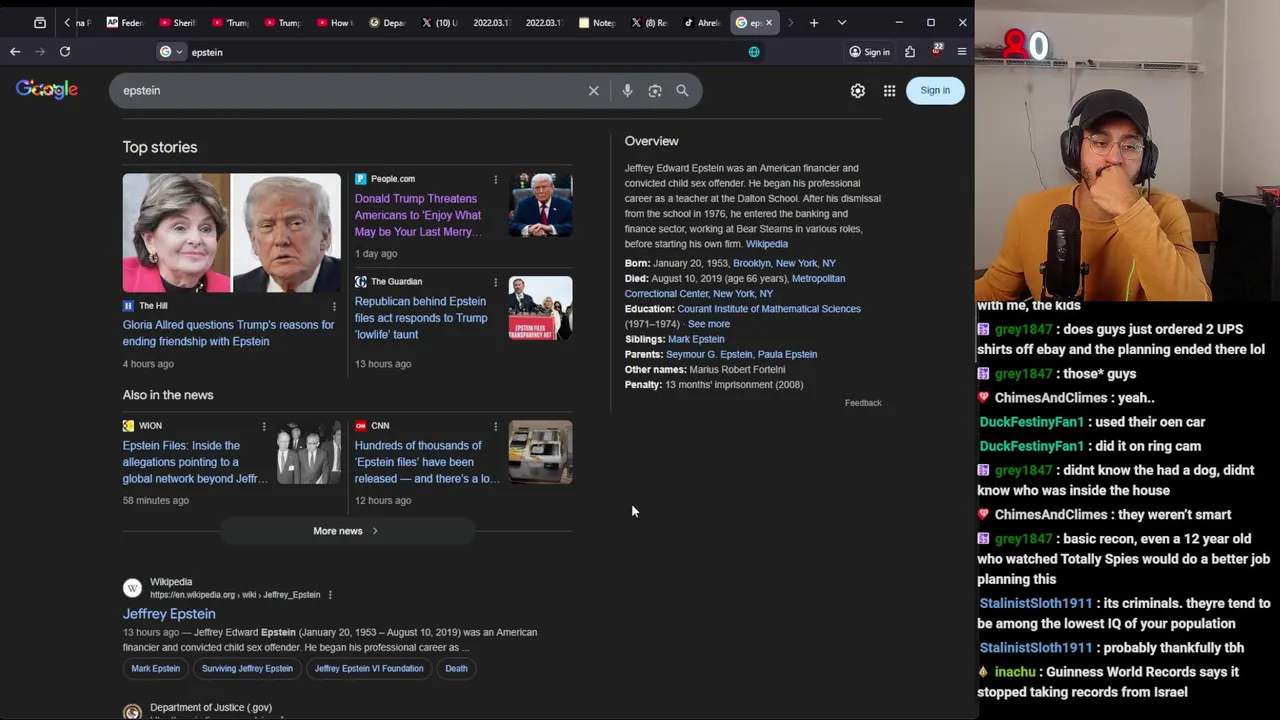Open the browser tab list icon

click(40, 22)
